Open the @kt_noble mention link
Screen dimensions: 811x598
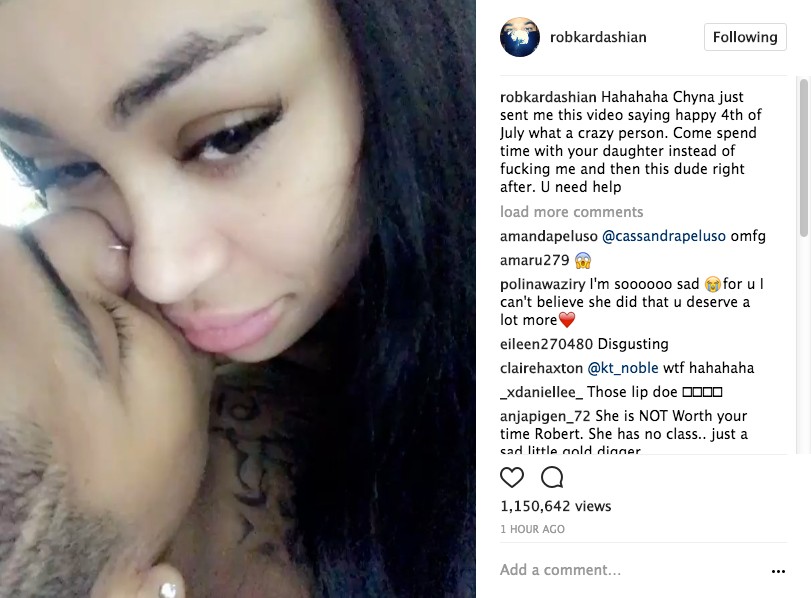pyautogui.click(x=623, y=368)
